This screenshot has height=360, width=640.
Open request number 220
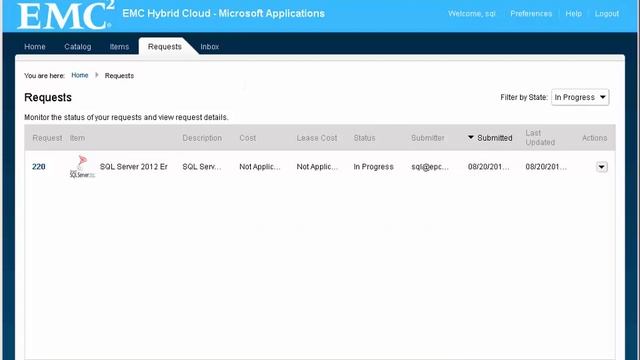(x=39, y=167)
